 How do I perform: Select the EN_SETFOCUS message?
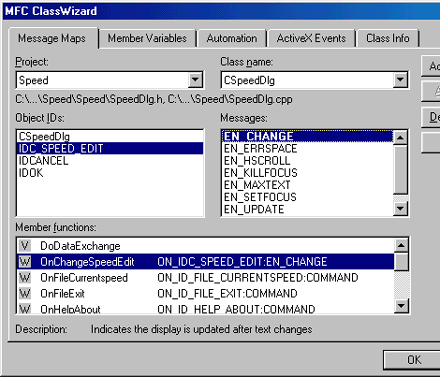307,197
